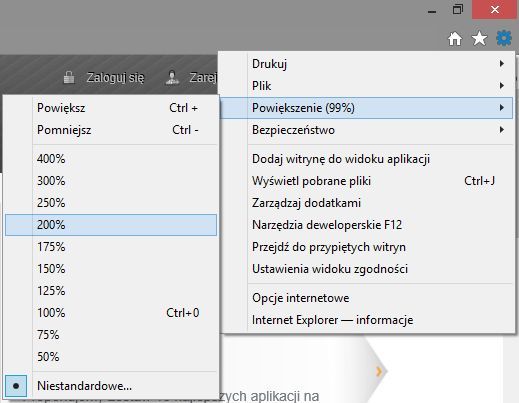Screen dimensions: 519x403
Task: Open the Home page icon
Action: [455, 39]
